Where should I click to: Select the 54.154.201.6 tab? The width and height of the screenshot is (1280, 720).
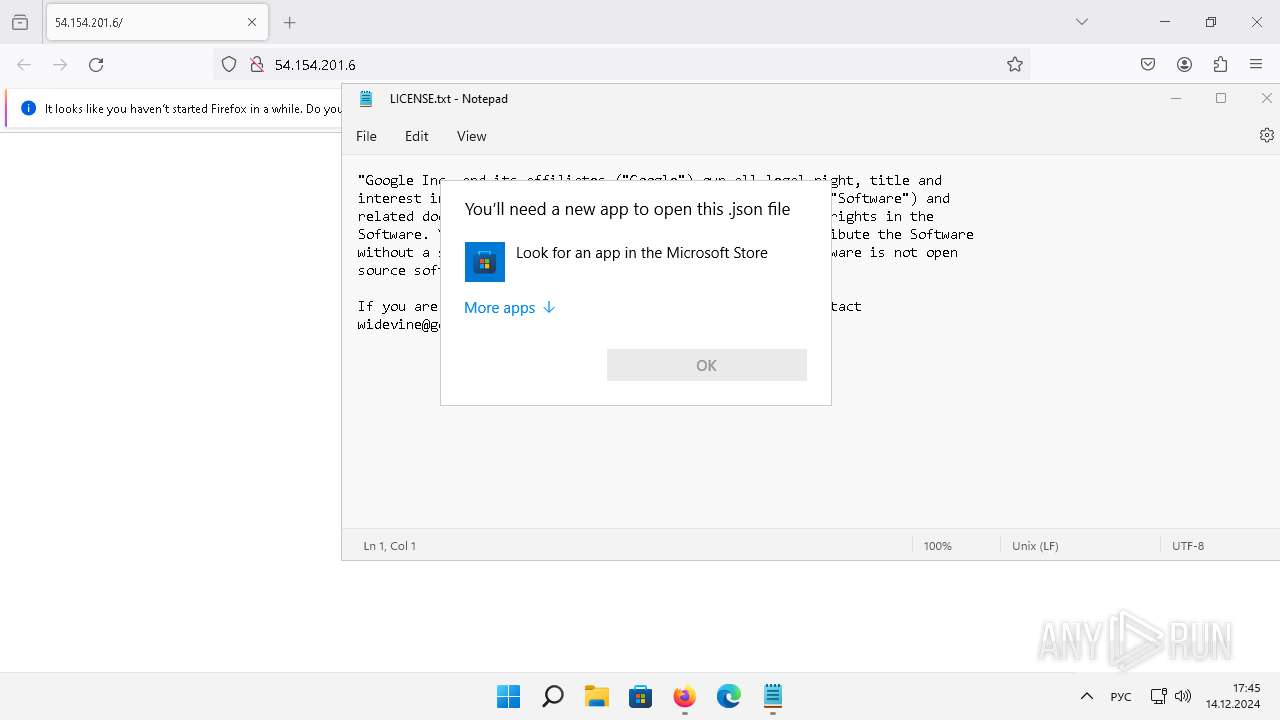(x=157, y=22)
